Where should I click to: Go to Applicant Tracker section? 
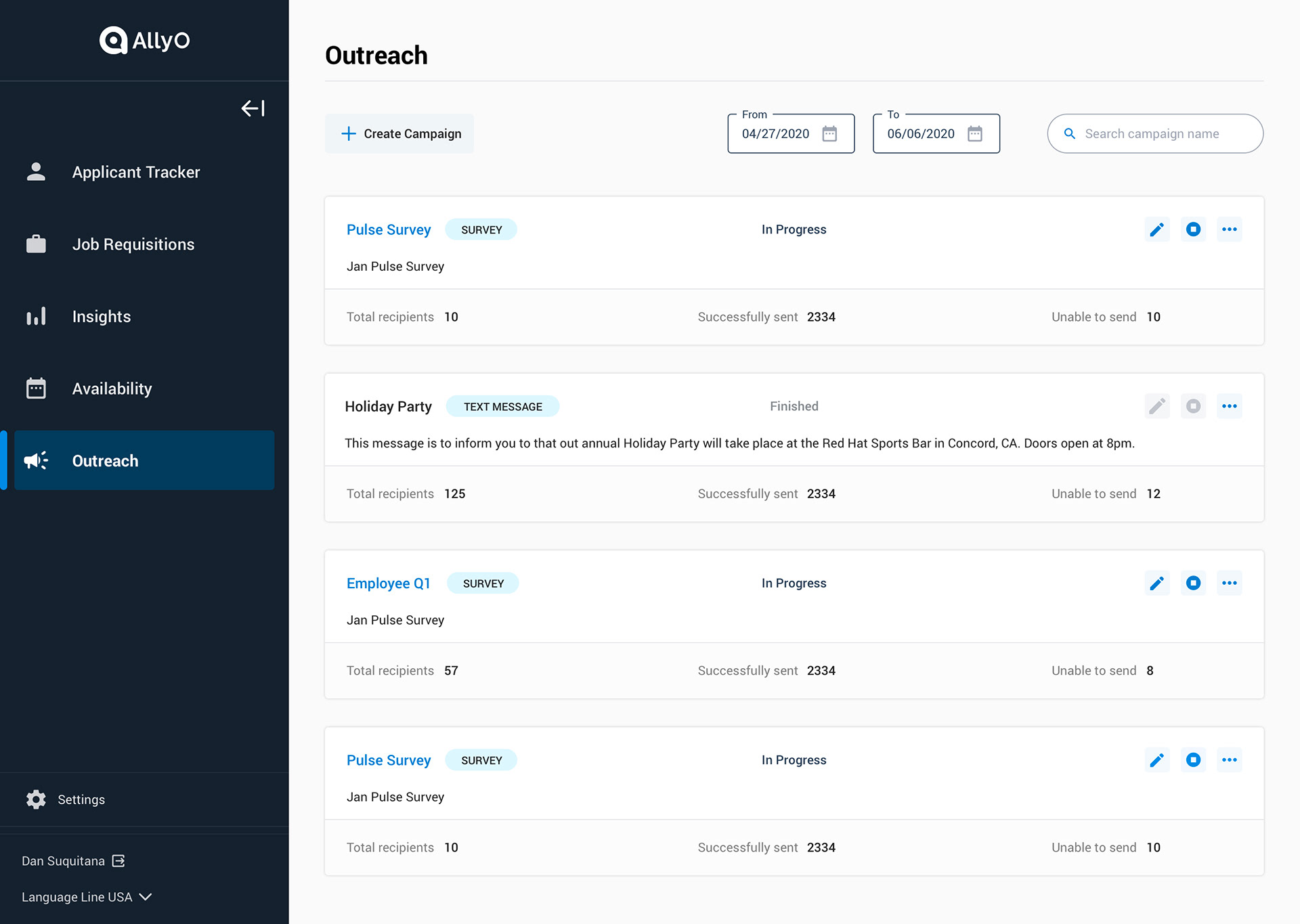tap(135, 172)
